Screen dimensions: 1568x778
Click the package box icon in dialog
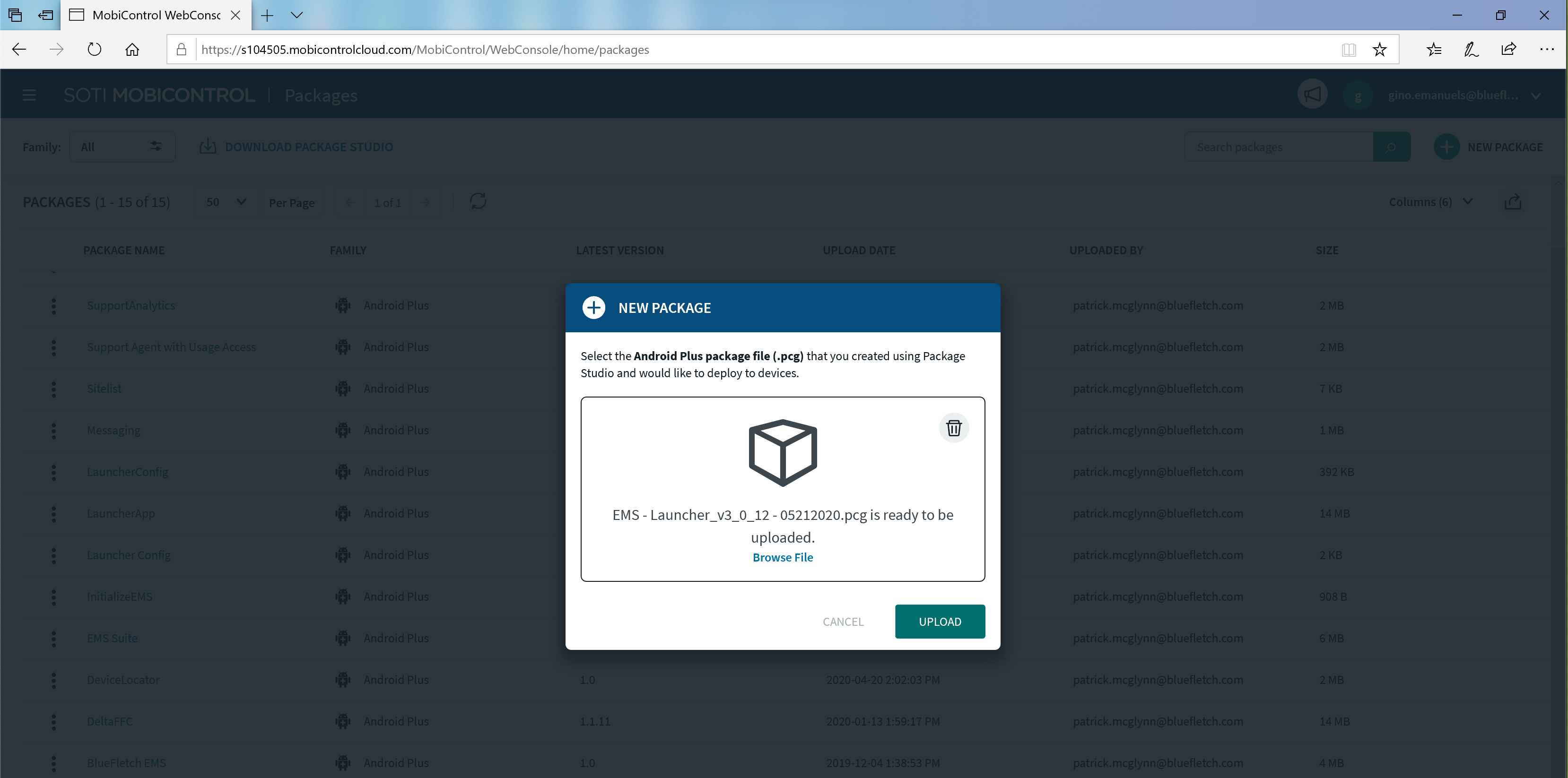point(783,452)
